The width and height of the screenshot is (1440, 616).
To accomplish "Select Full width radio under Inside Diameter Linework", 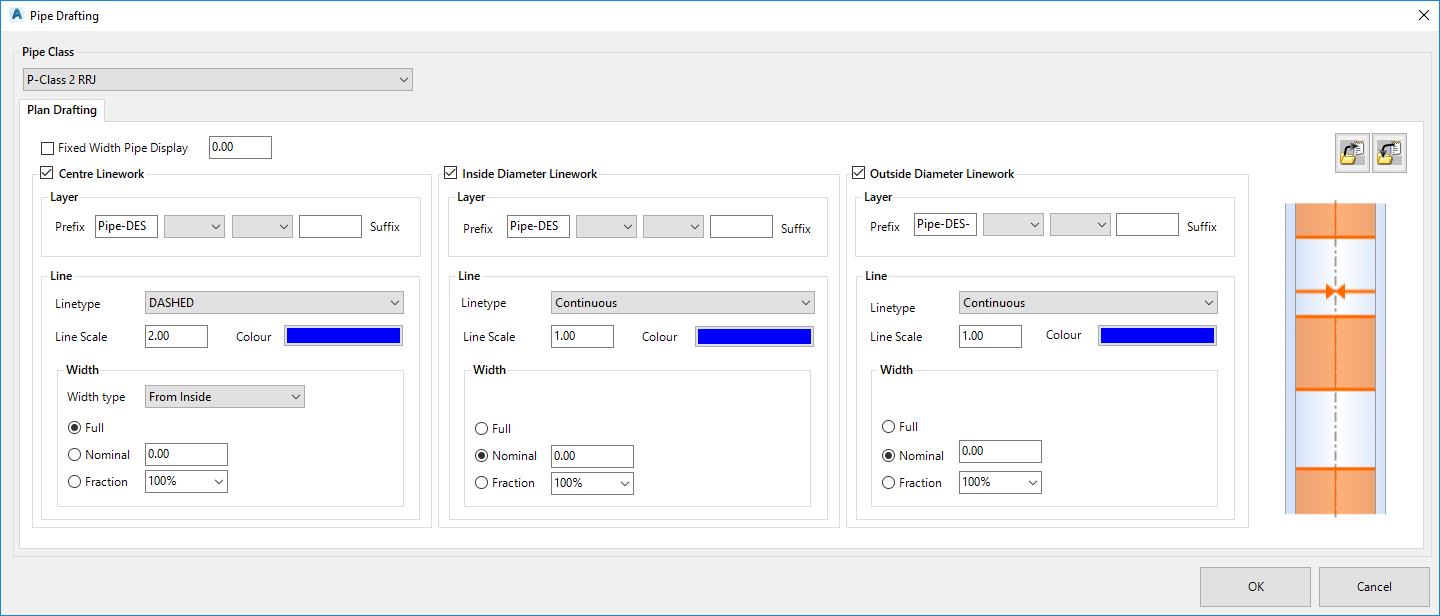I will [482, 429].
